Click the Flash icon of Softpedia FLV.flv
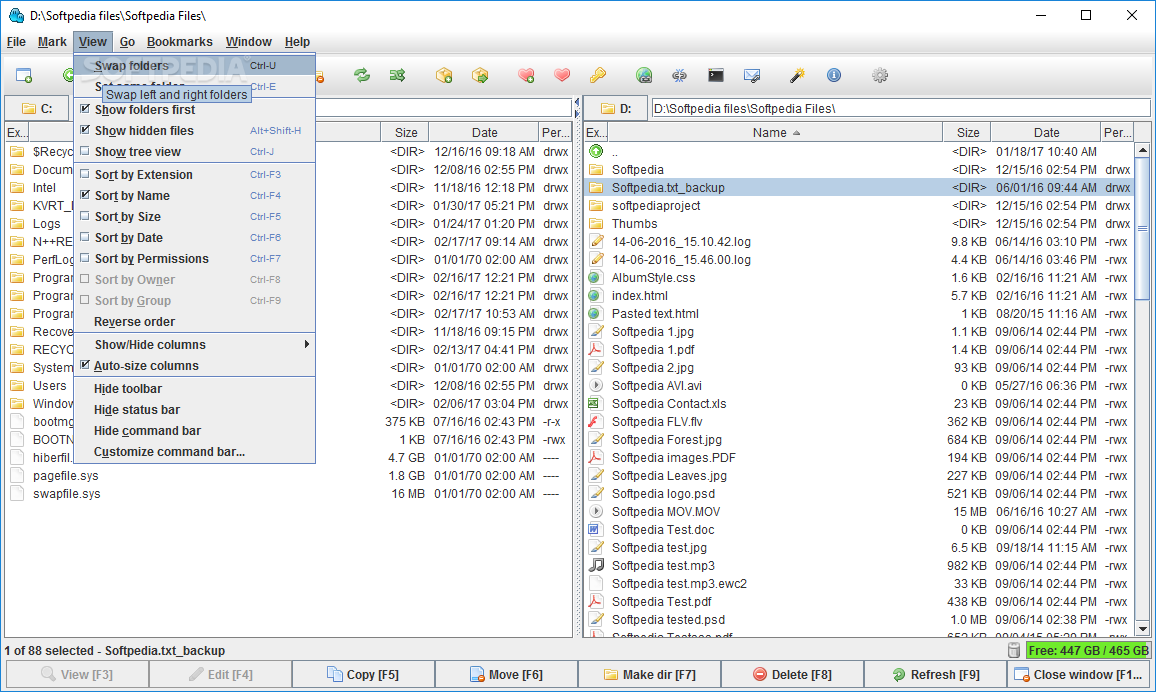The width and height of the screenshot is (1156, 692). coord(596,422)
